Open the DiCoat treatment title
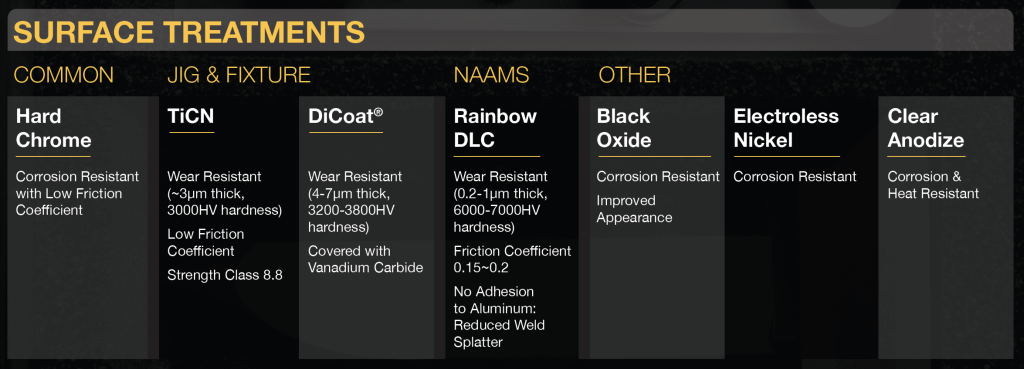1024x369 pixels. pos(345,117)
